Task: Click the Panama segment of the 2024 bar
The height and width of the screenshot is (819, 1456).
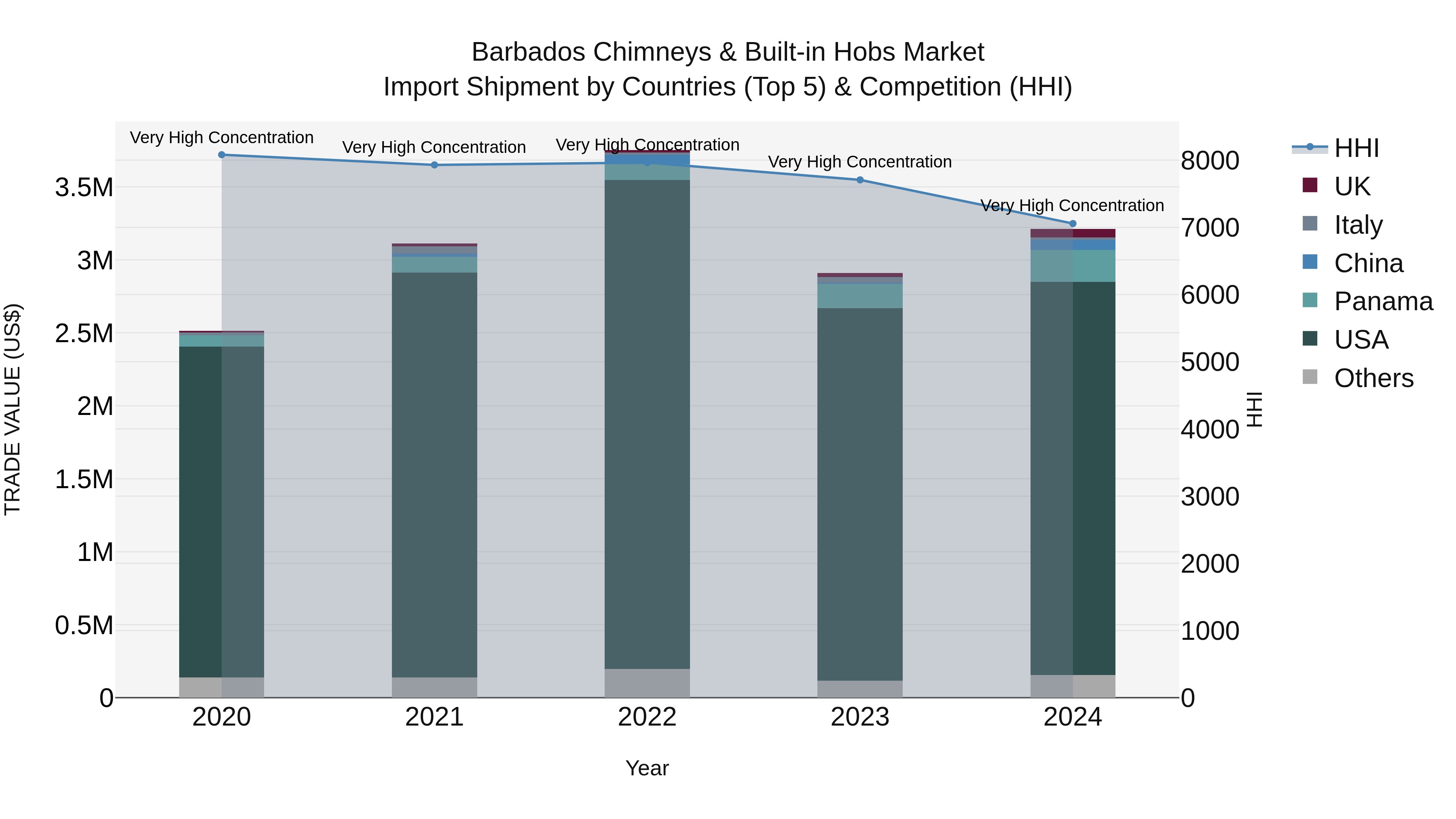Action: (x=1073, y=266)
